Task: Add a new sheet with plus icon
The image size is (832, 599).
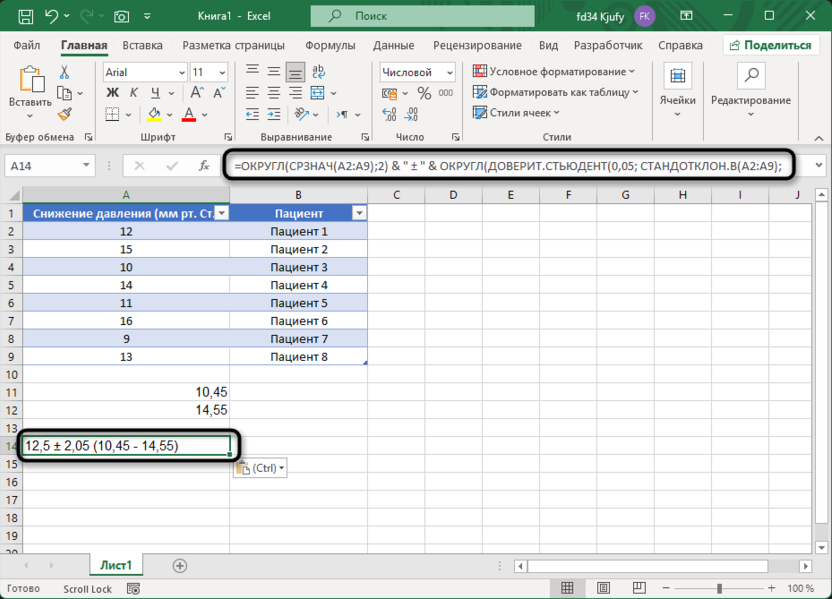Action: [x=180, y=566]
